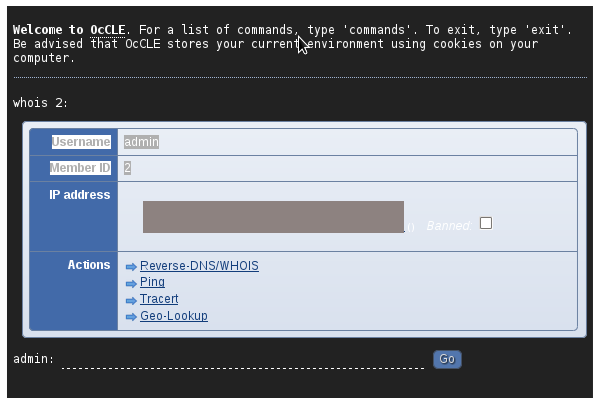Click the arrow icon beside Ping
Image resolution: width=602 pixels, height=398 pixels.
pos(131,284)
